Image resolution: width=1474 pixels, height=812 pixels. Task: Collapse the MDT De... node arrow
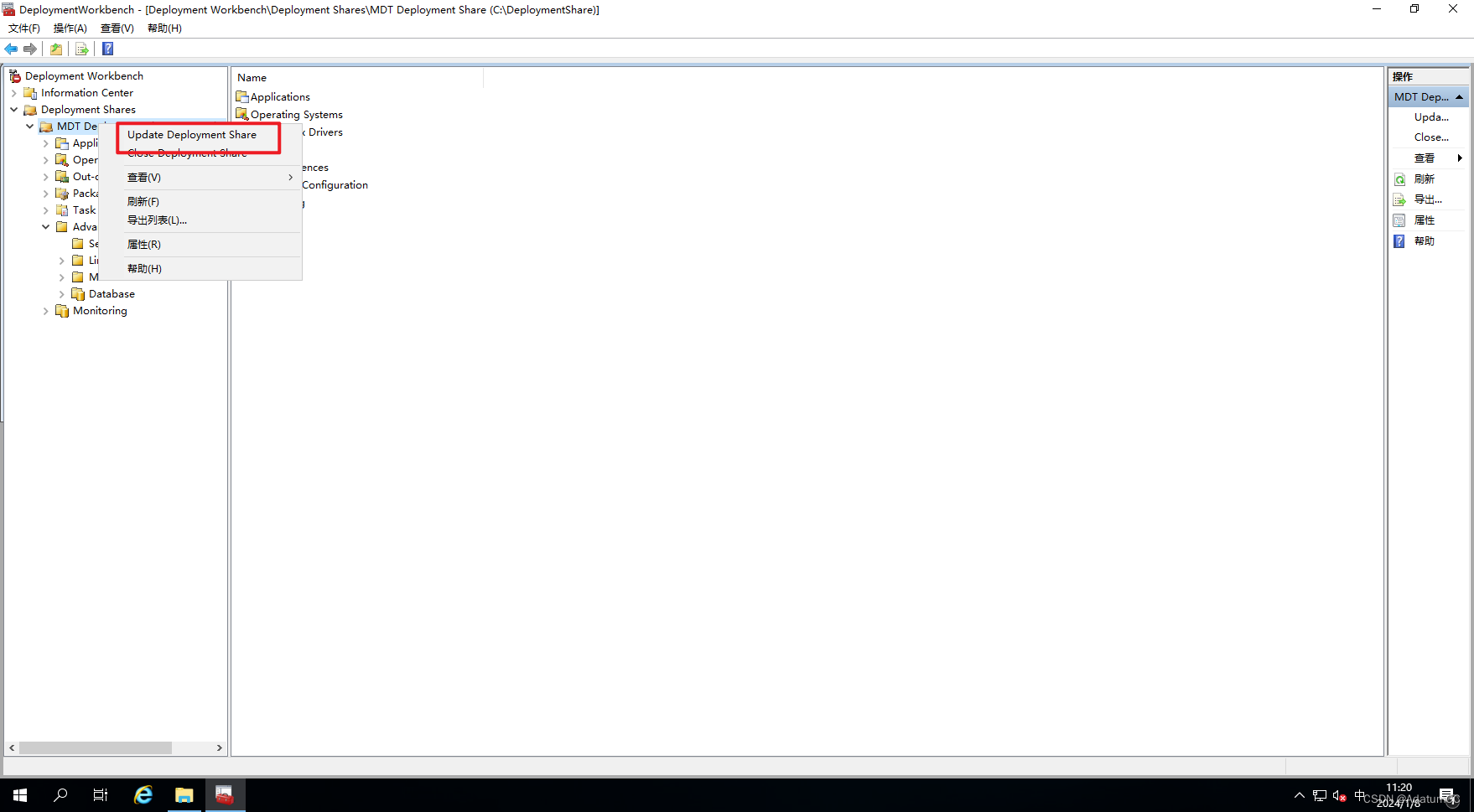29,127
